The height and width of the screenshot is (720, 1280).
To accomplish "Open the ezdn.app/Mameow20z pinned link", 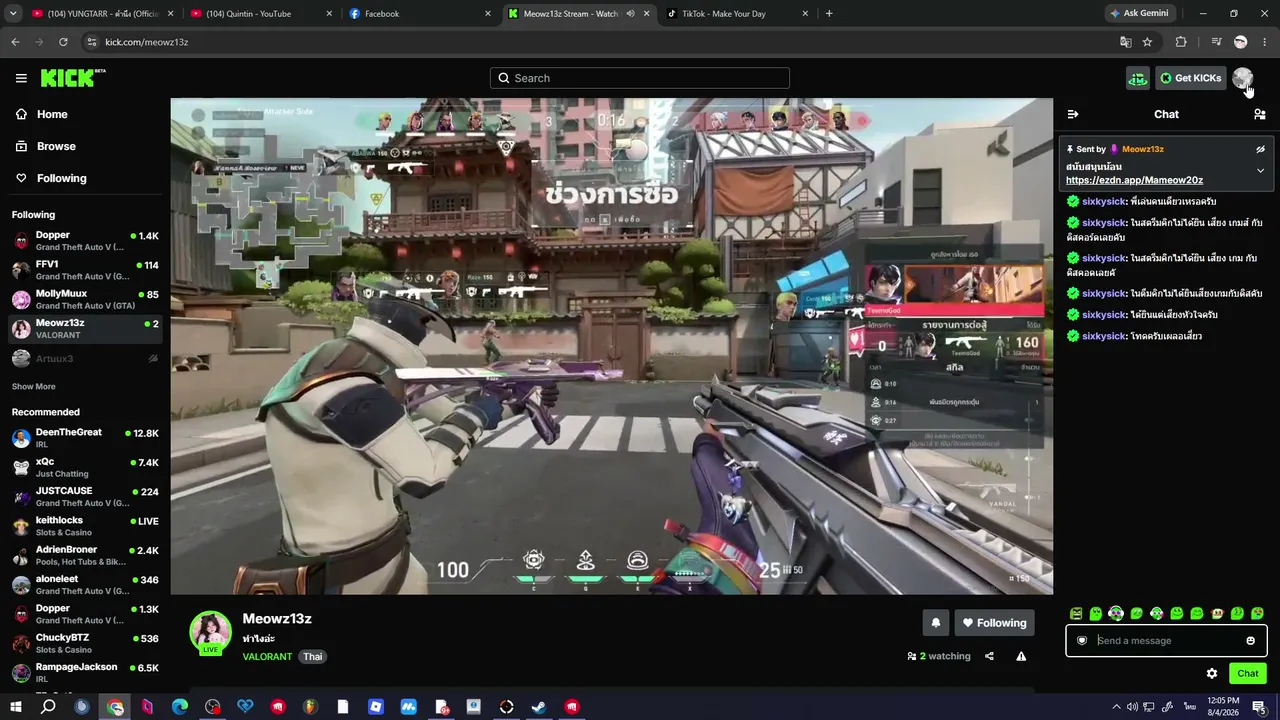I will coord(1134,180).
